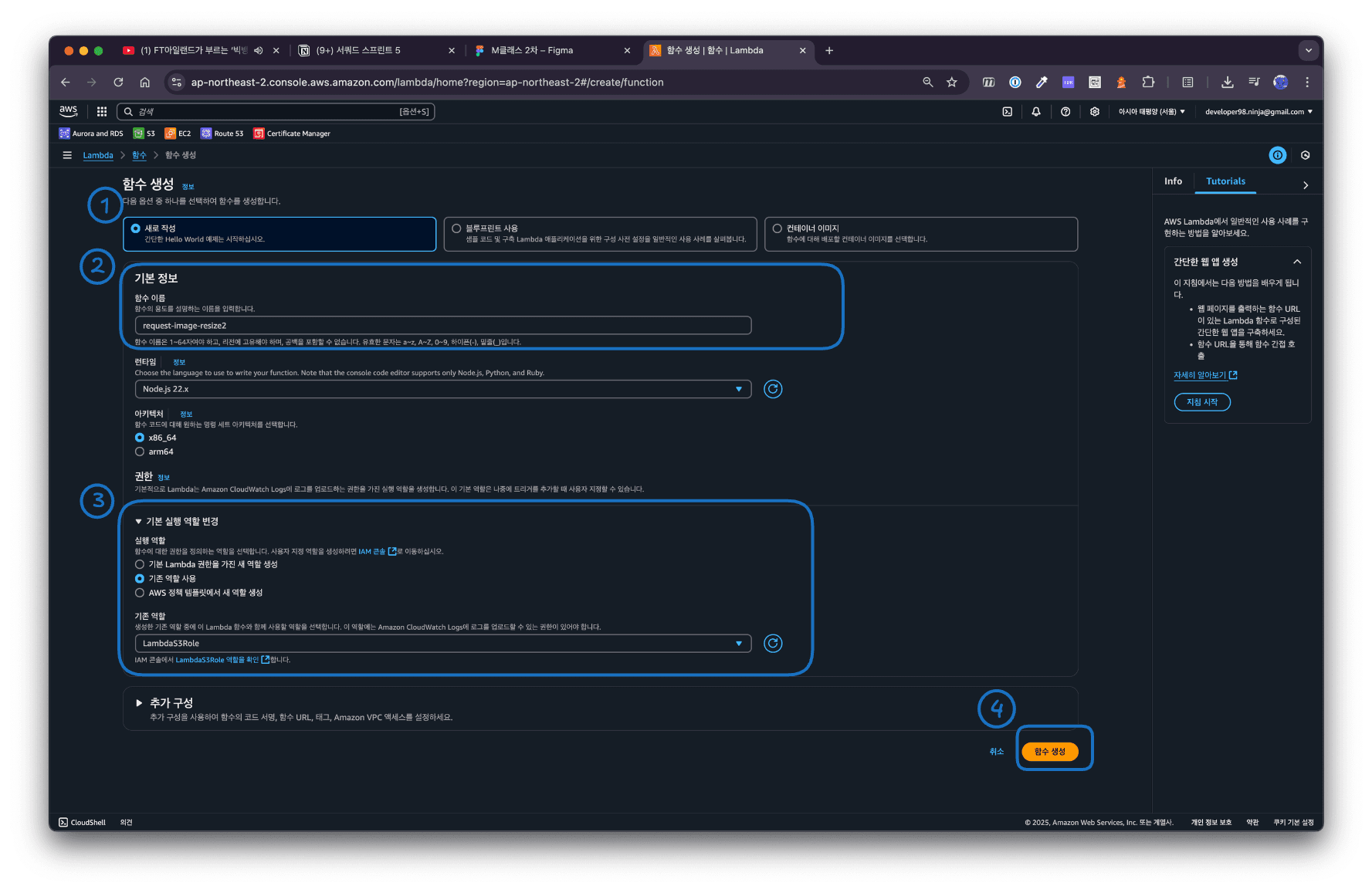Open the browser zoom magnifier icon
Viewport: 1372px width, 893px height.
pos(928,82)
